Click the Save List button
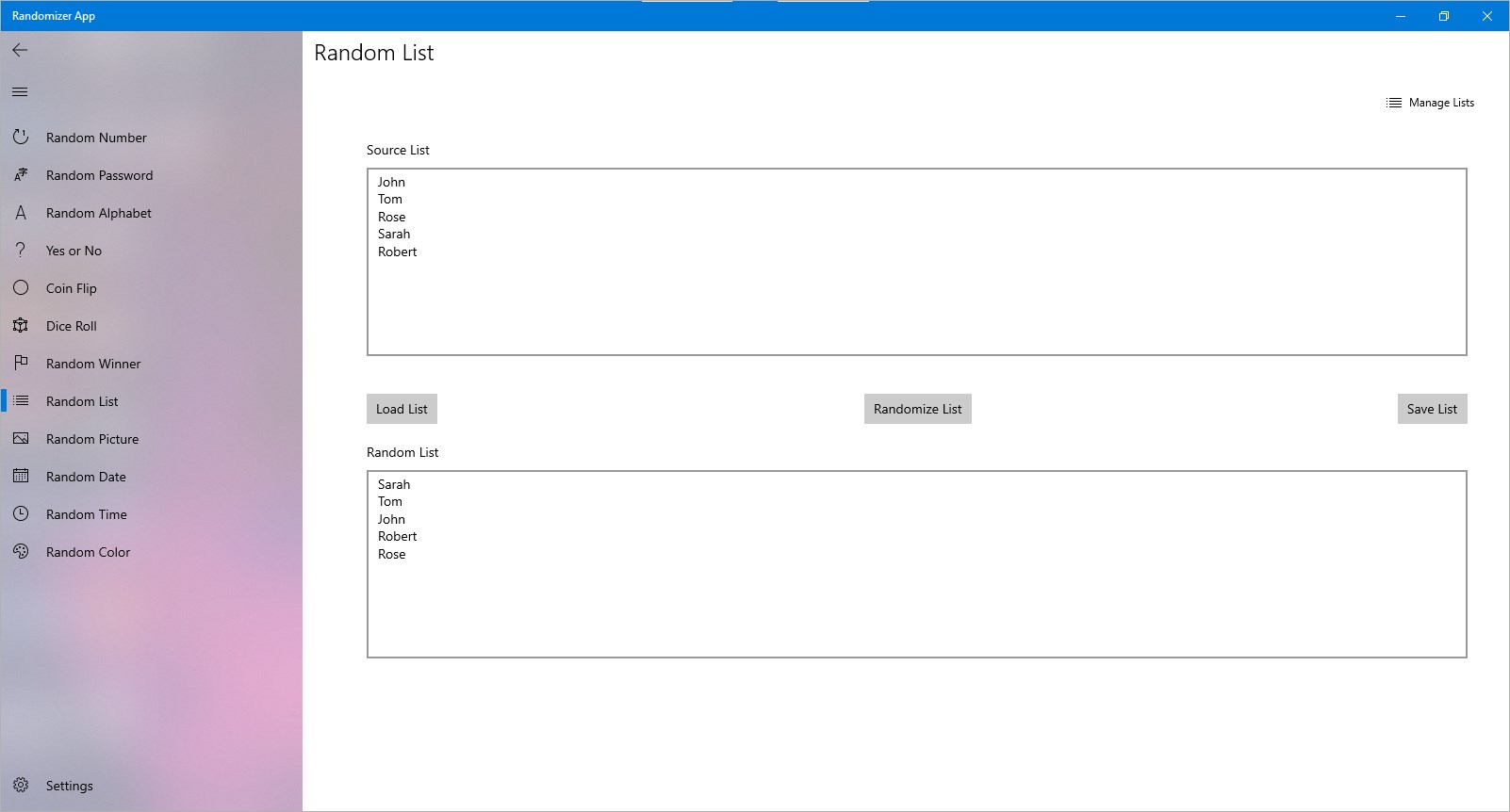 (1432, 409)
